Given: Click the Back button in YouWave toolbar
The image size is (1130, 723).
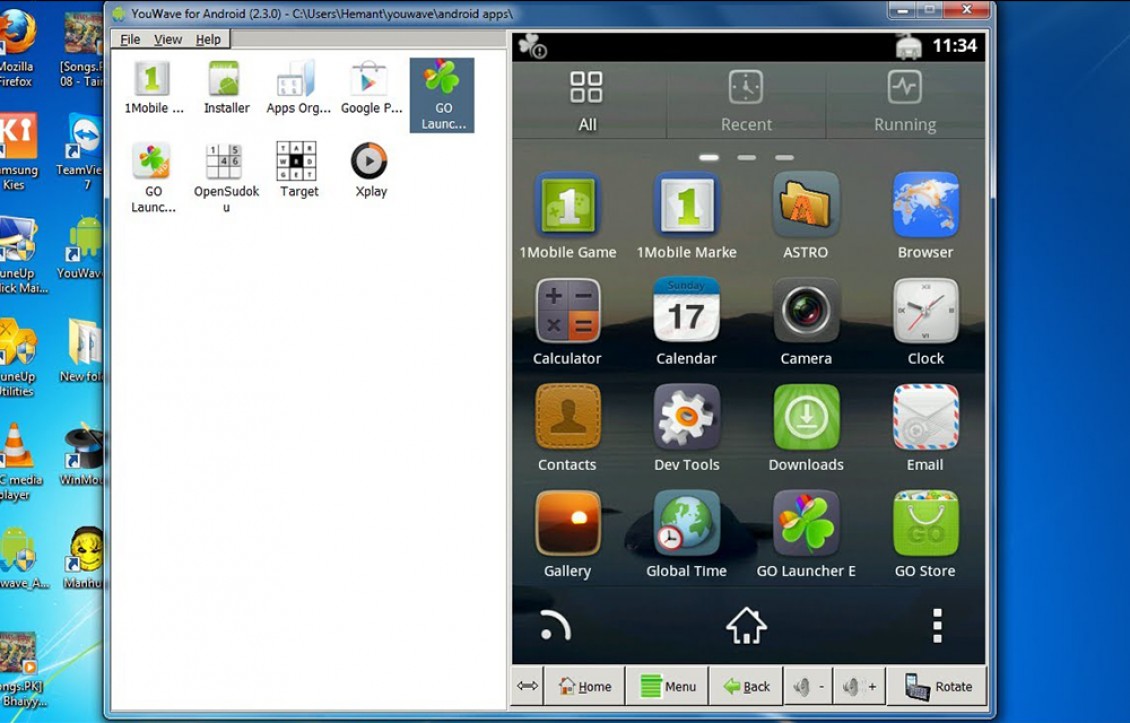Looking at the screenshot, I should coord(747,686).
